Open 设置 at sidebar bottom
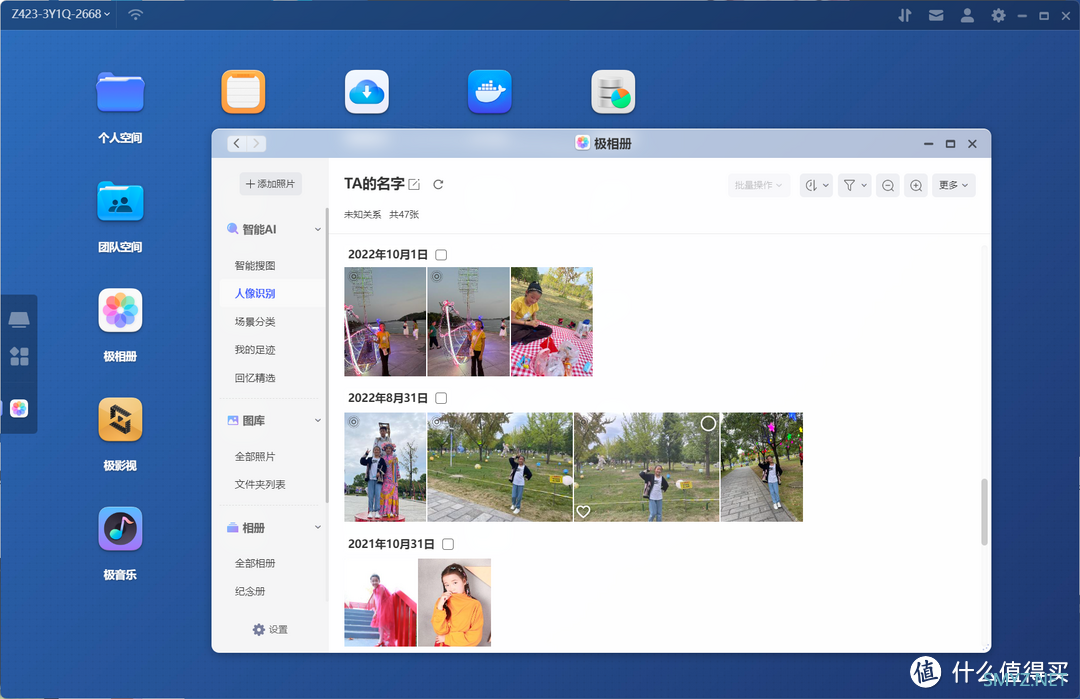1080x699 pixels. point(270,629)
